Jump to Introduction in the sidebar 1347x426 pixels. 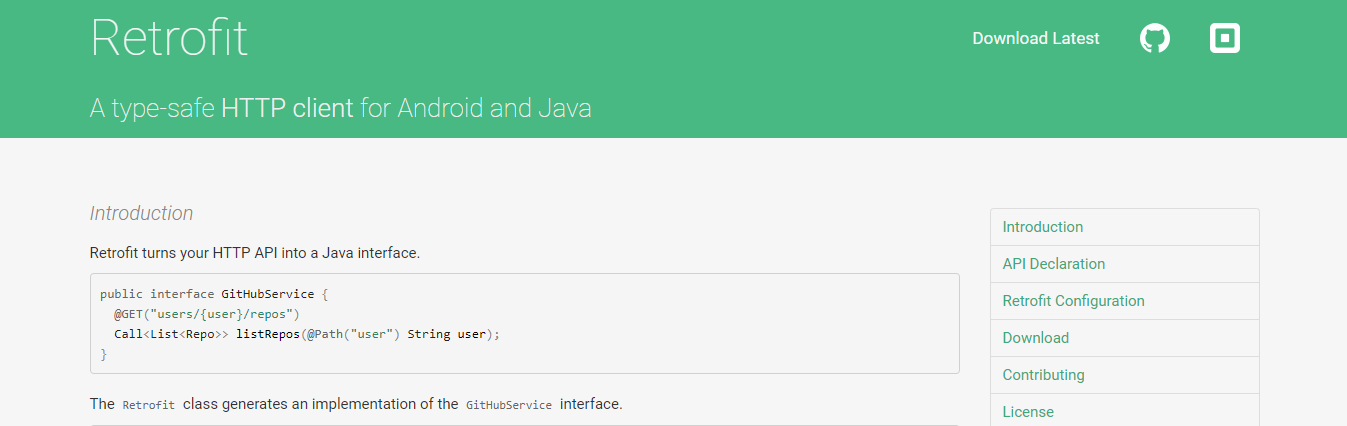1124,227
